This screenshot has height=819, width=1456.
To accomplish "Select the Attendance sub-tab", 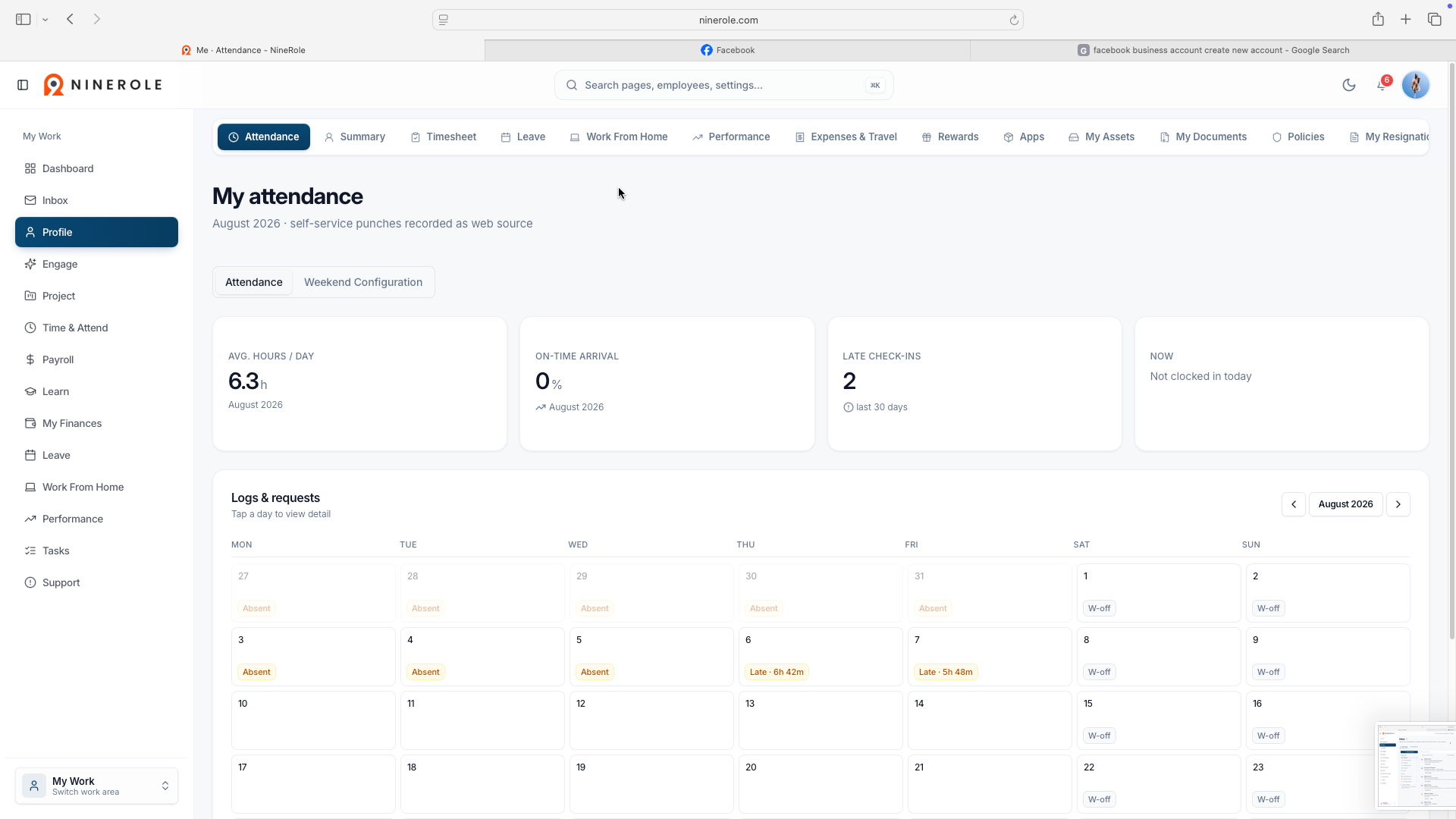I will coord(253,282).
